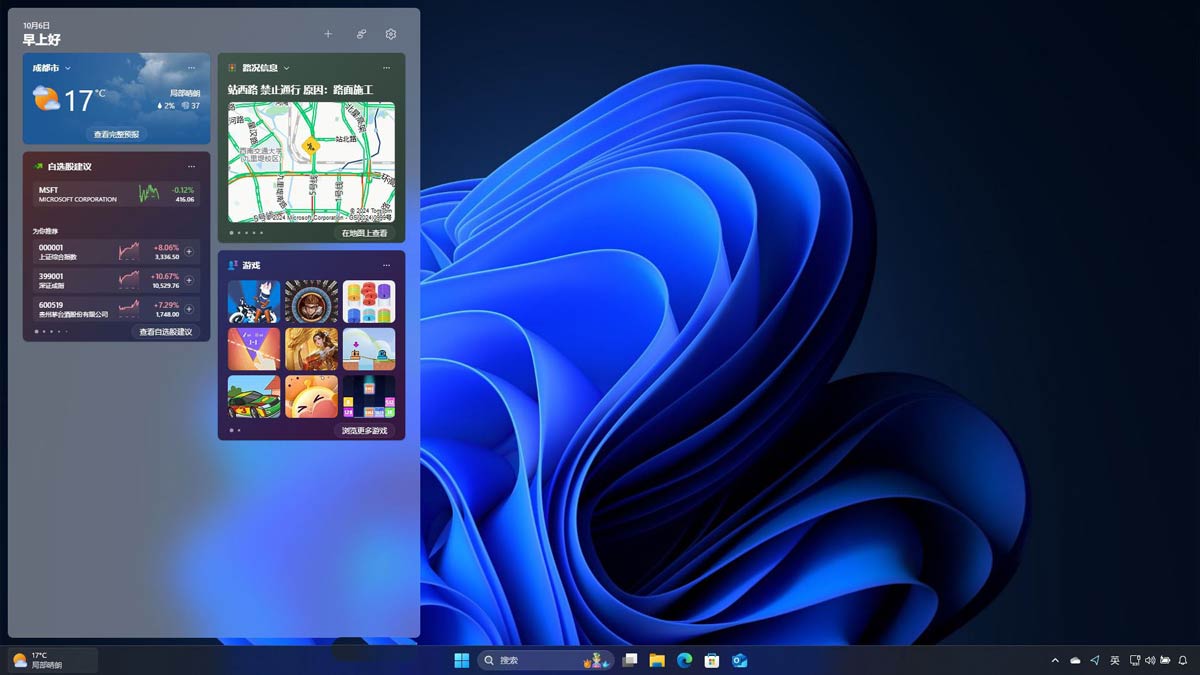Open Microsoft Store taskbar icon
Viewport: 1200px width, 675px height.
click(x=712, y=660)
